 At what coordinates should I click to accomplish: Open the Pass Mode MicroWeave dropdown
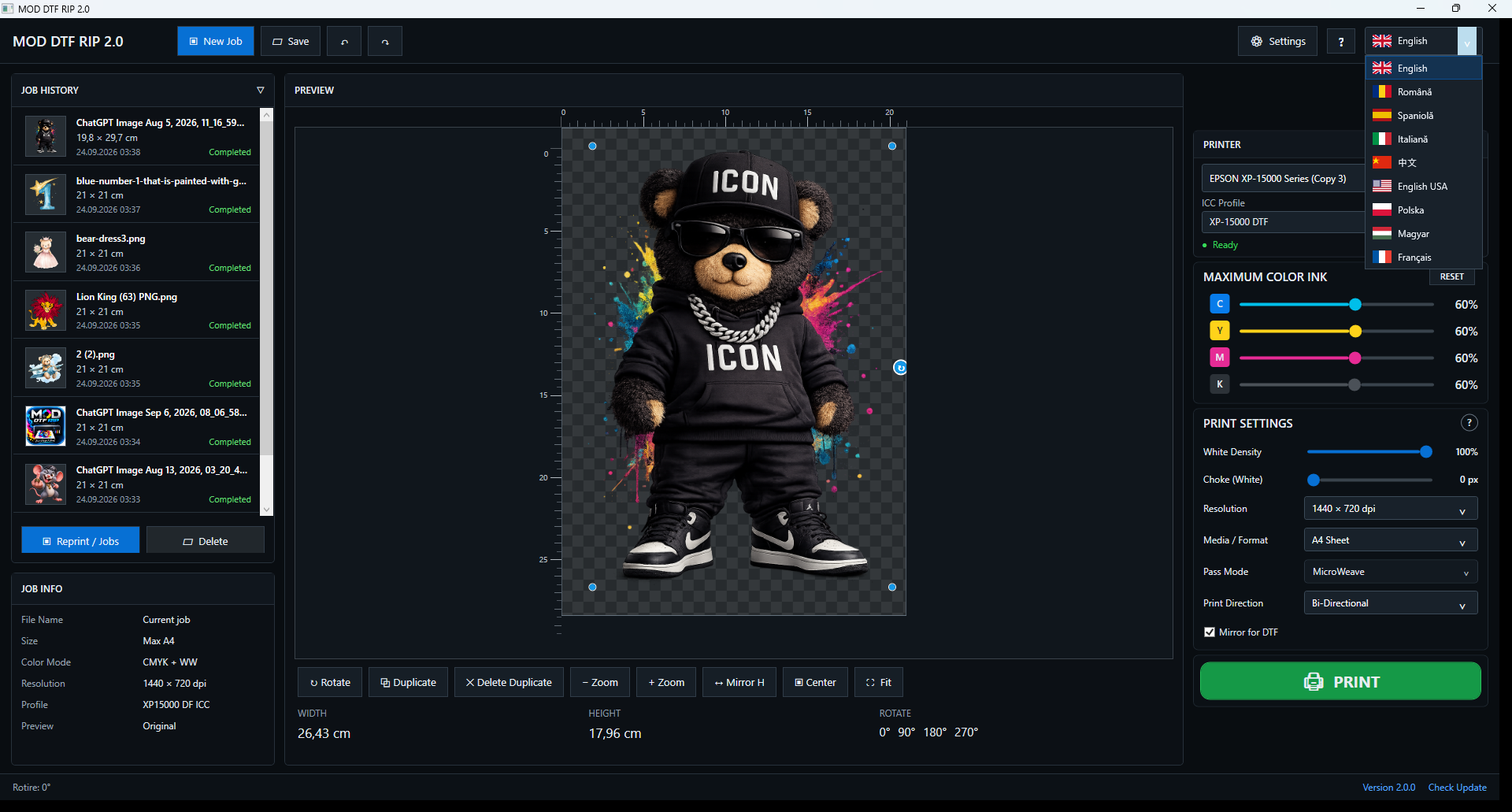(x=1391, y=572)
